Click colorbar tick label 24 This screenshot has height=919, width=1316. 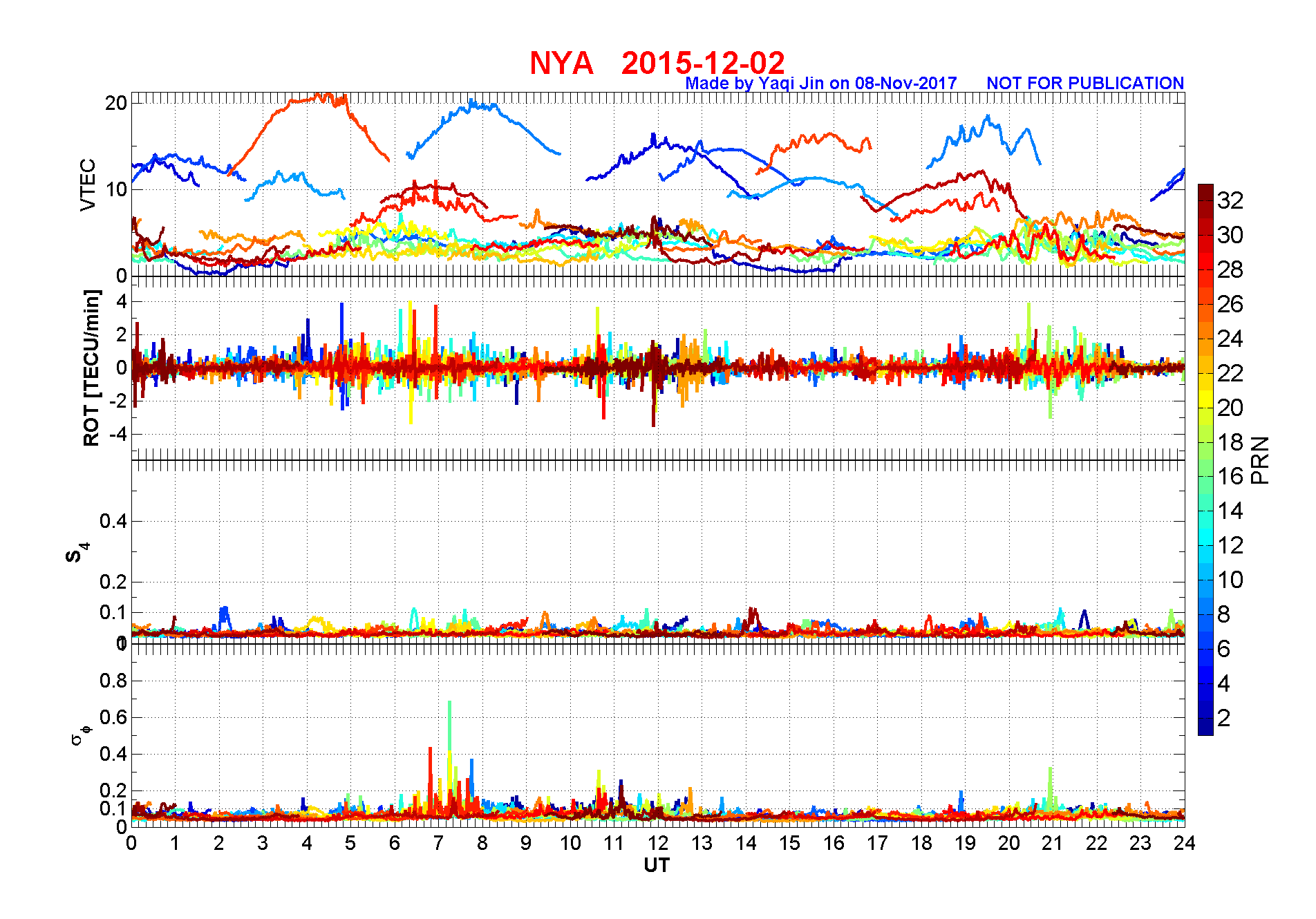(x=1230, y=339)
